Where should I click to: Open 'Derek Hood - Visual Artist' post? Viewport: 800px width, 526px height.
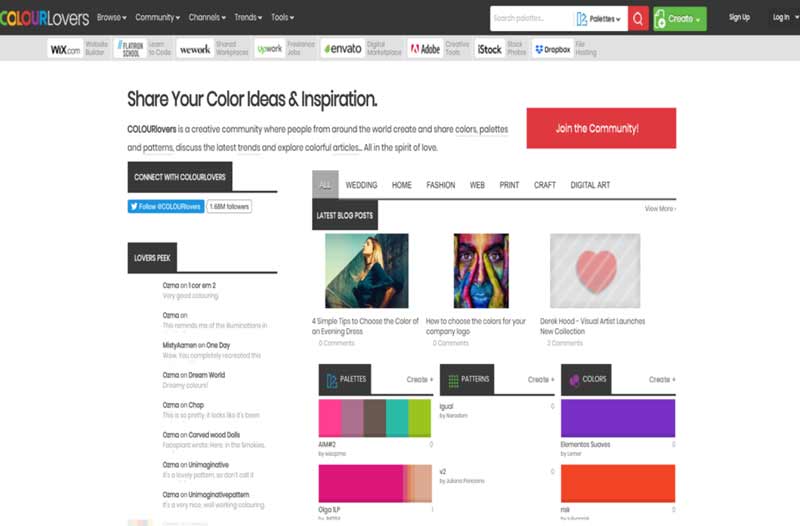coord(592,327)
